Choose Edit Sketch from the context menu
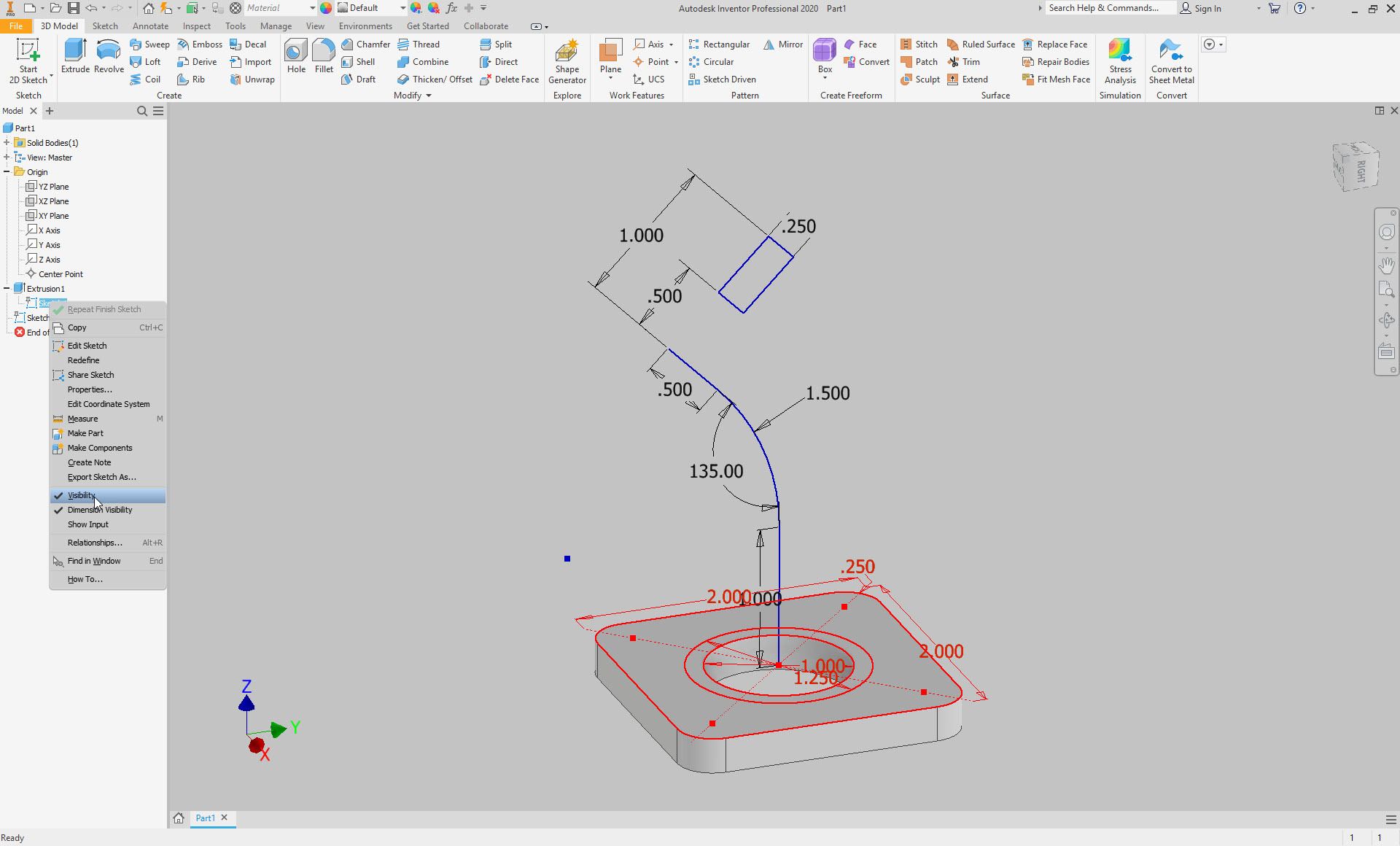1400x846 pixels. click(86, 345)
